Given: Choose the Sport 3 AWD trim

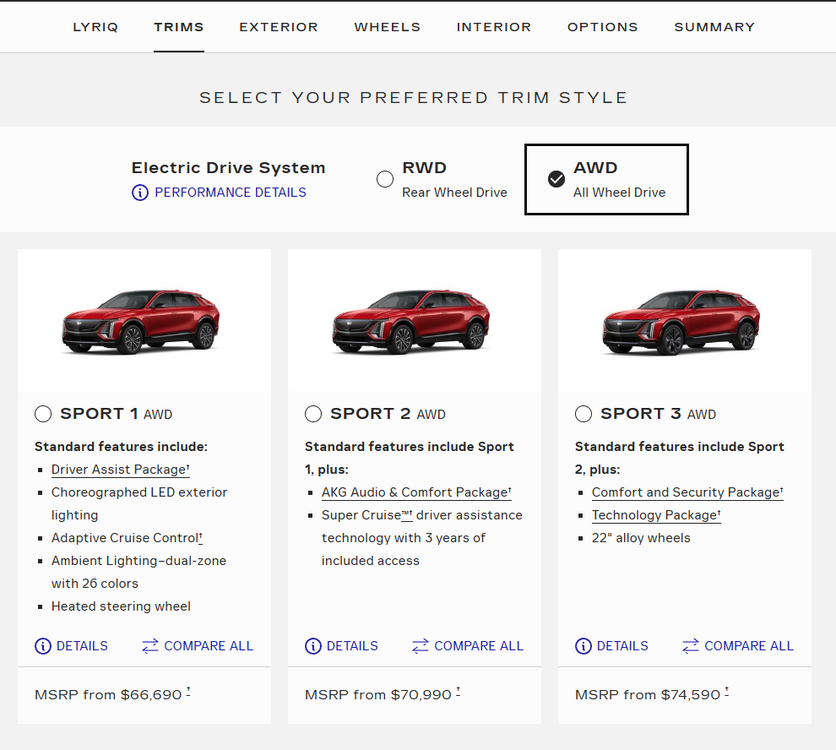Looking at the screenshot, I should click(583, 414).
